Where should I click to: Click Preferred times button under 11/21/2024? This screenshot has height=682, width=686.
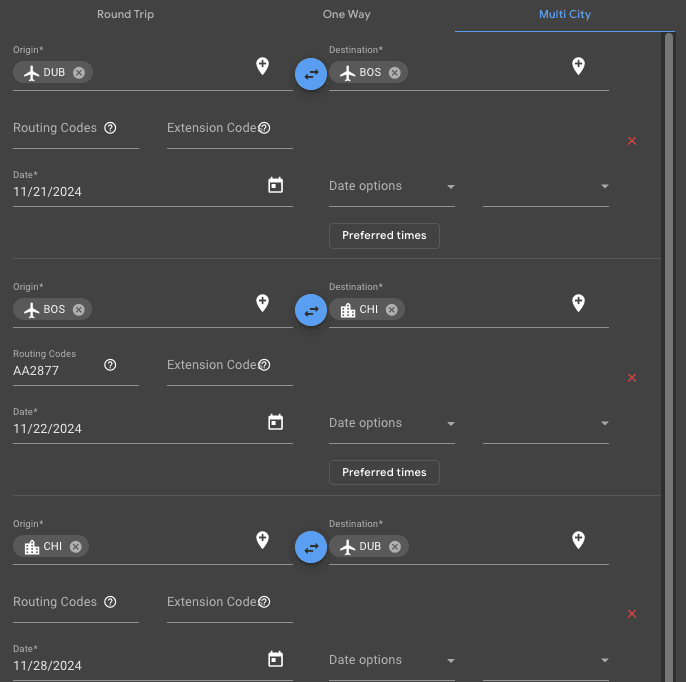(384, 236)
